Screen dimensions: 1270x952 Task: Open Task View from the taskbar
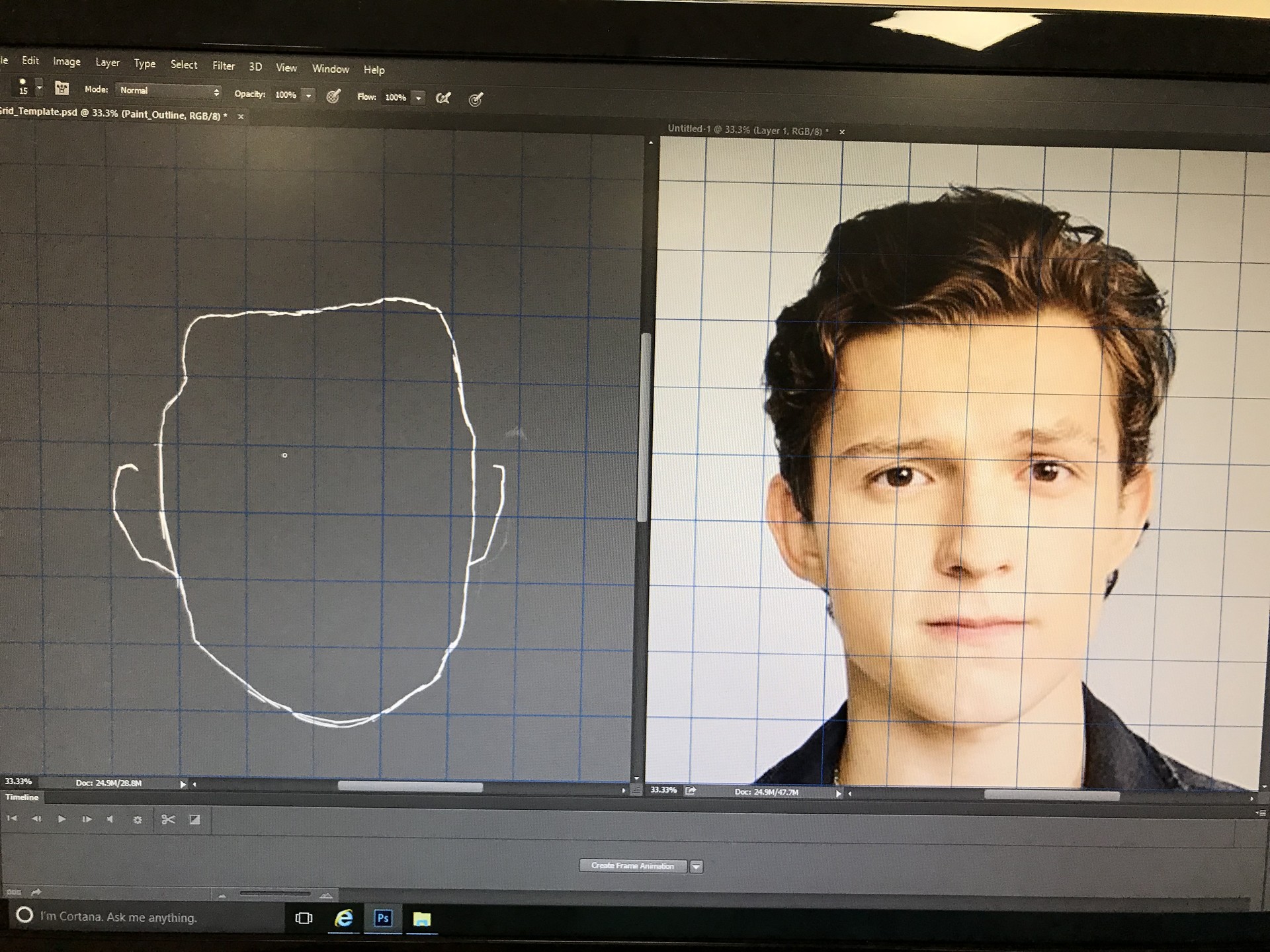(x=304, y=918)
